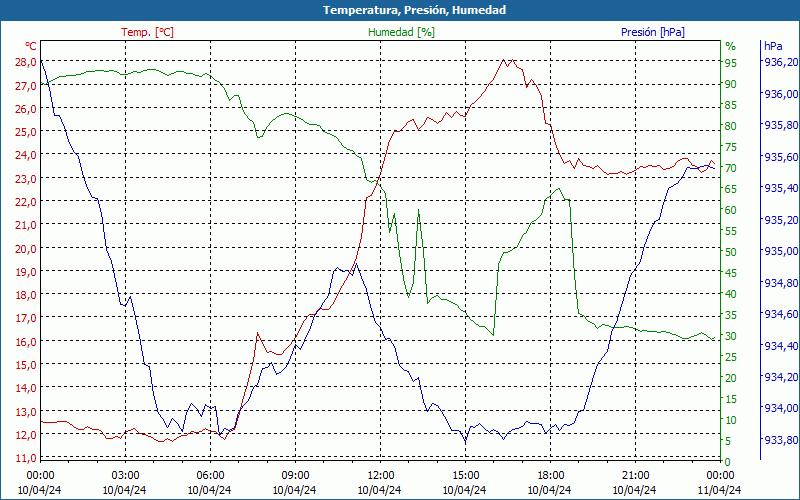Click the blue 'hPa' axis unit label
800x500 pixels.
[773, 46]
